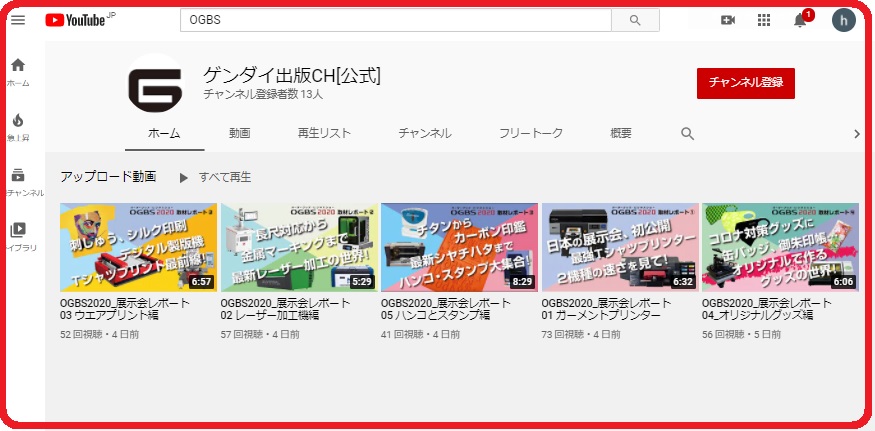Image resolution: width=875 pixels, height=431 pixels.
Task: Click the 56 回視聴・5 日前 text
Action: 742,334
